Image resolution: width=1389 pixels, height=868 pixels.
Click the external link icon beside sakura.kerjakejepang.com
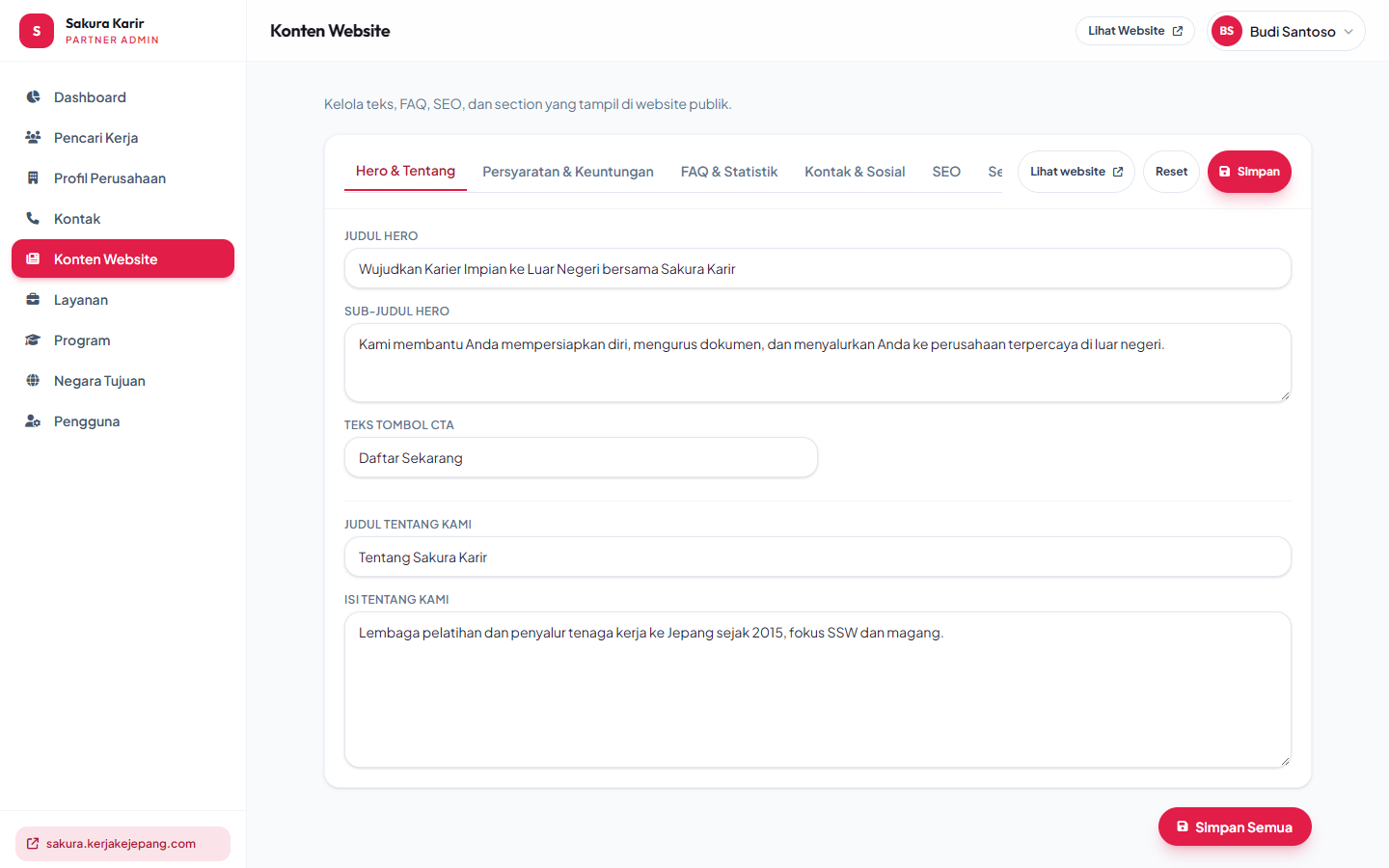[33, 844]
